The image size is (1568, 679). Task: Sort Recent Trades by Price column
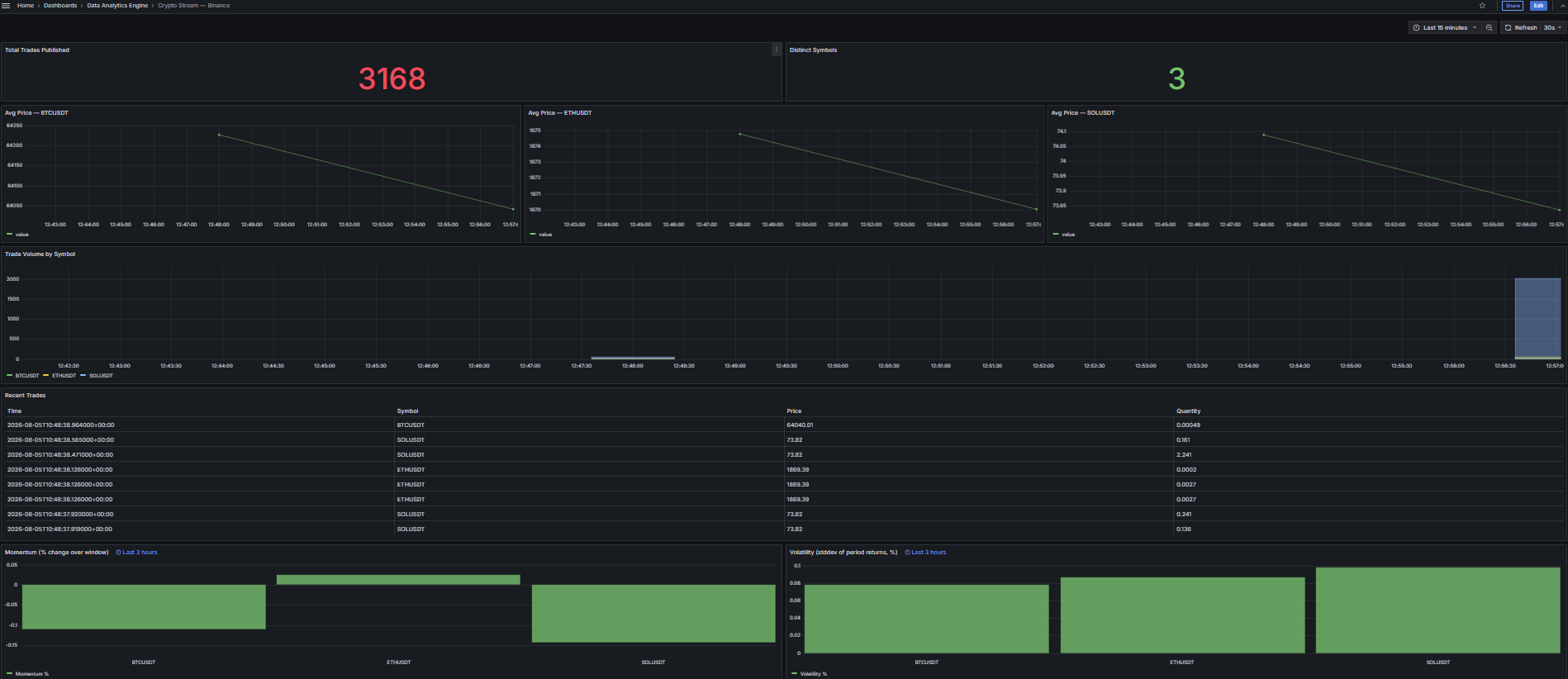pos(794,411)
